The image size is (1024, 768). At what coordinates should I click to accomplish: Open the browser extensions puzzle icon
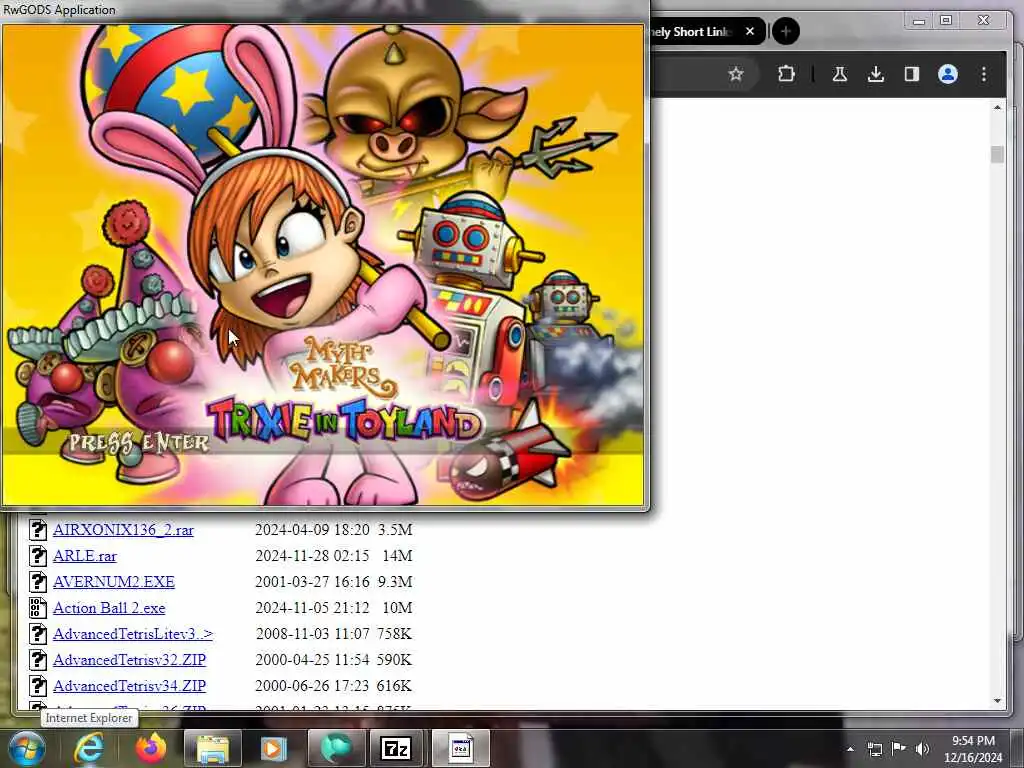[x=786, y=74]
